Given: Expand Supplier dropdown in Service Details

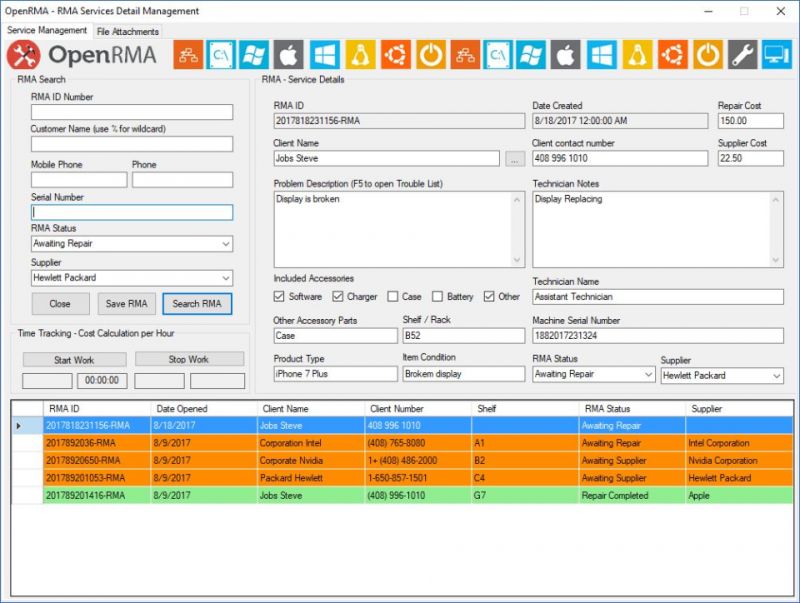Looking at the screenshot, I should tap(777, 376).
